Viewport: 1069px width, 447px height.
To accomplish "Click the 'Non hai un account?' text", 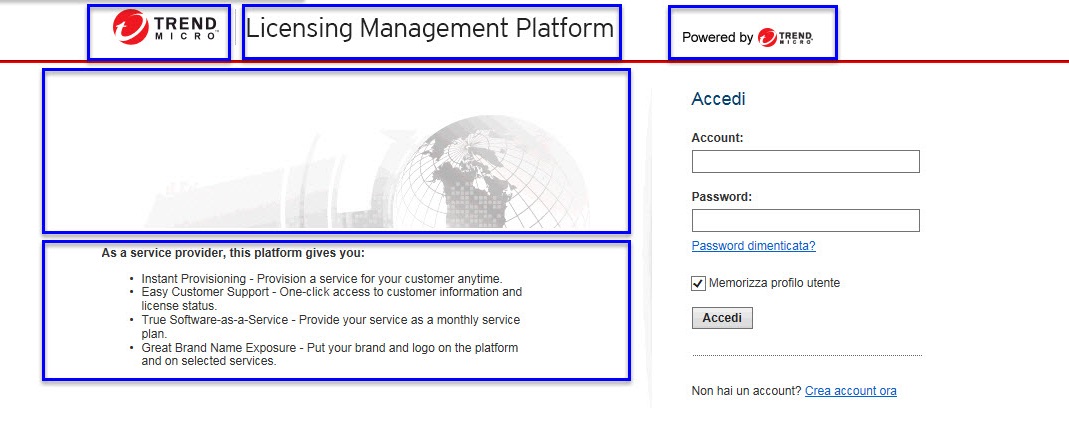I will coord(746,391).
